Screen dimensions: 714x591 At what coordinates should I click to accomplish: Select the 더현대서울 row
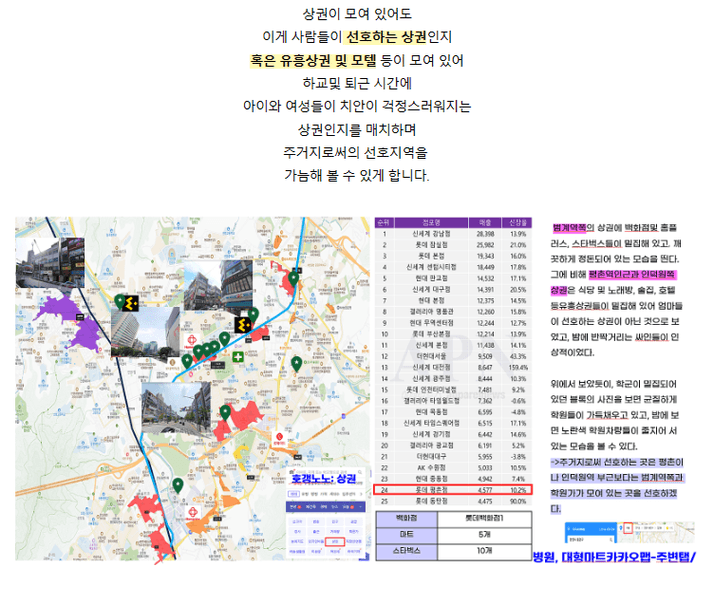click(x=454, y=356)
